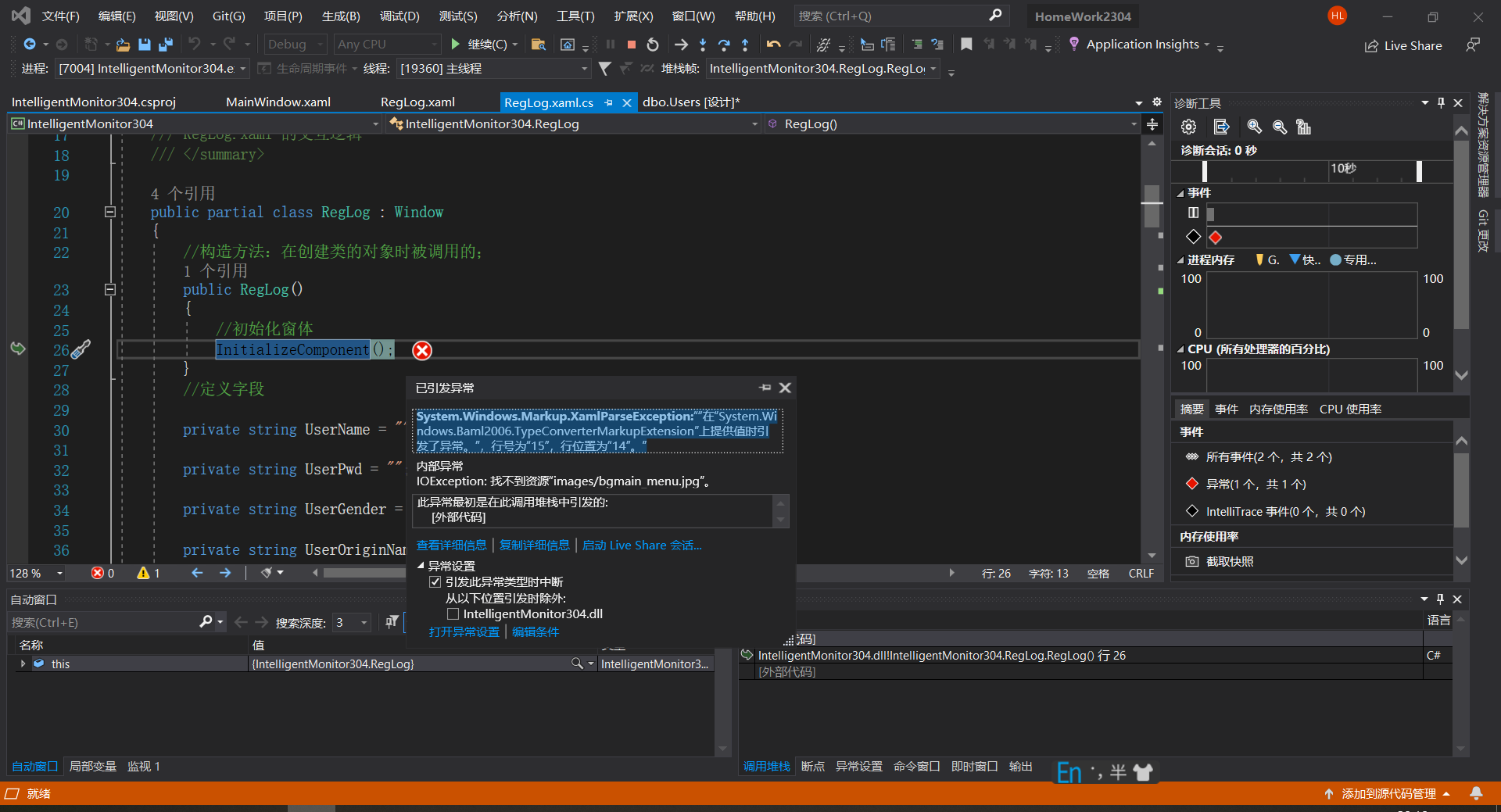
Task: Switch to the MainWindow.xaml tab
Action: click(278, 102)
